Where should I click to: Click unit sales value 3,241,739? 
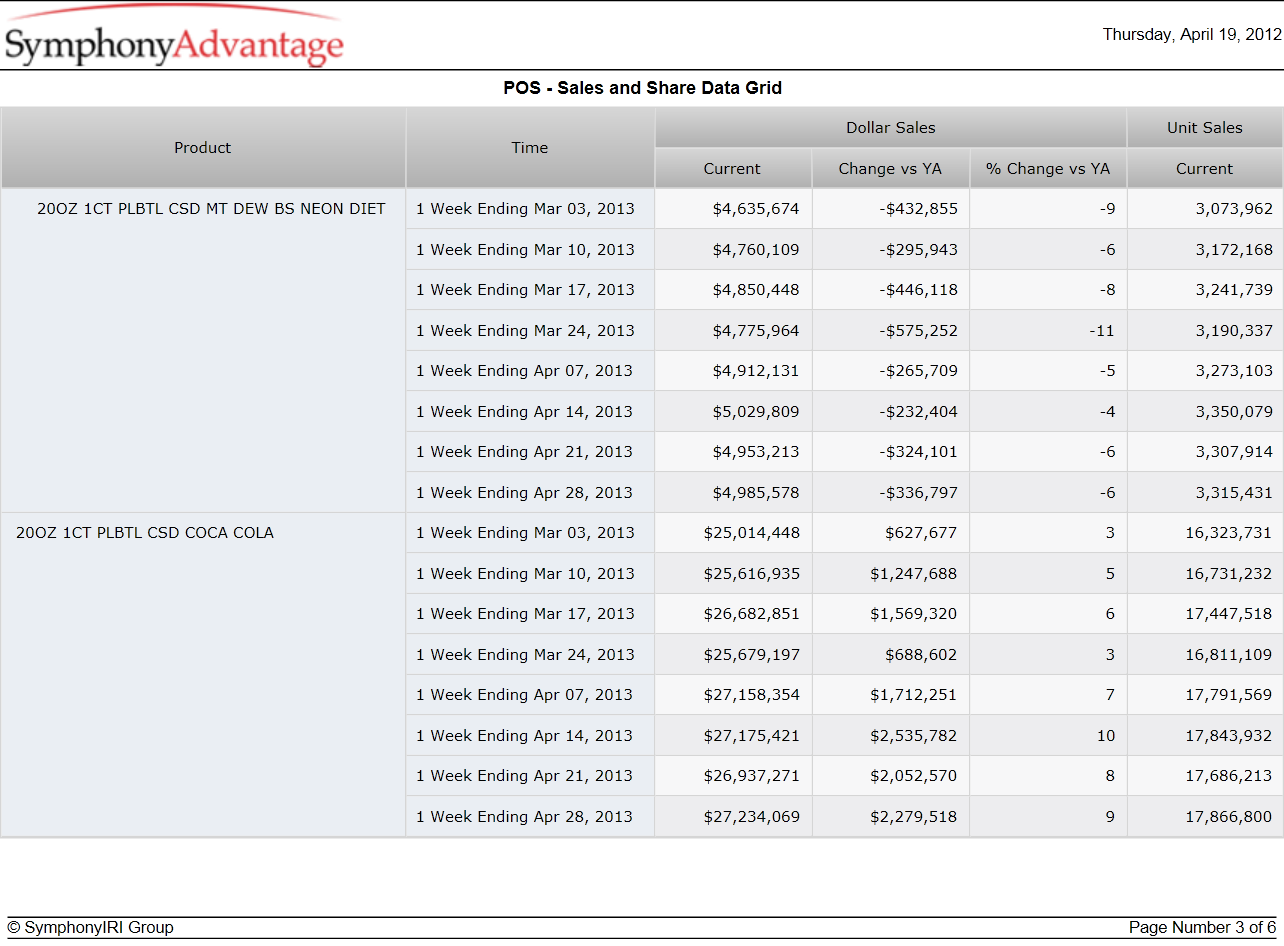click(1234, 290)
